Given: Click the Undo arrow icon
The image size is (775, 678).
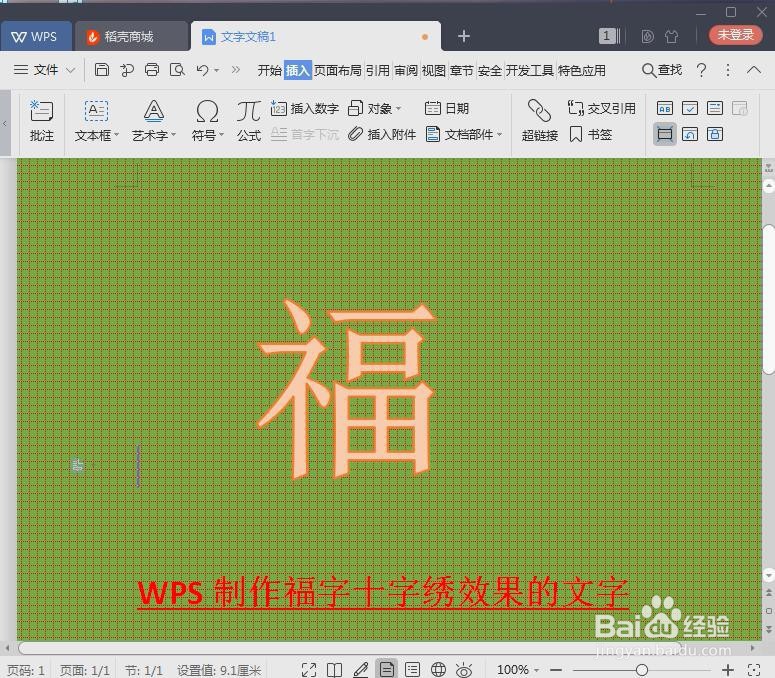Looking at the screenshot, I should tap(202, 70).
